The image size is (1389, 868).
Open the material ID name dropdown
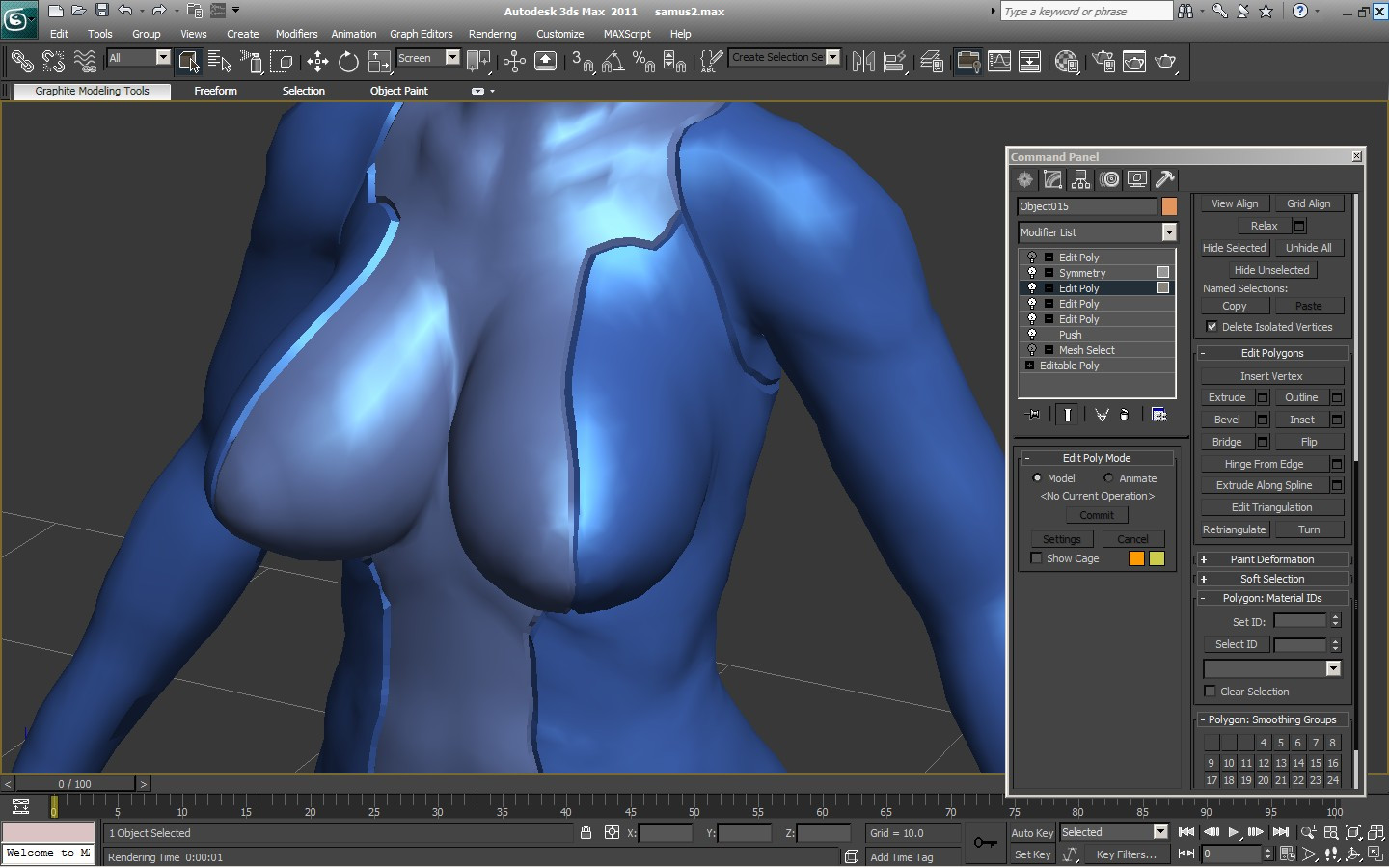(x=1333, y=668)
